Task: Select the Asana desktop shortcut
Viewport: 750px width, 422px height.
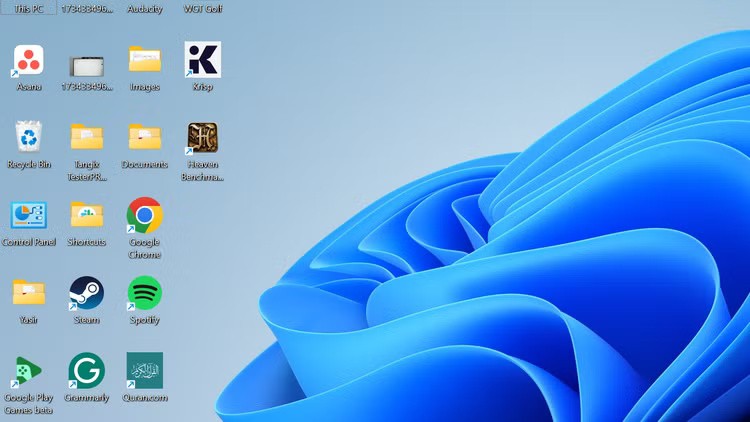Action: coord(29,60)
